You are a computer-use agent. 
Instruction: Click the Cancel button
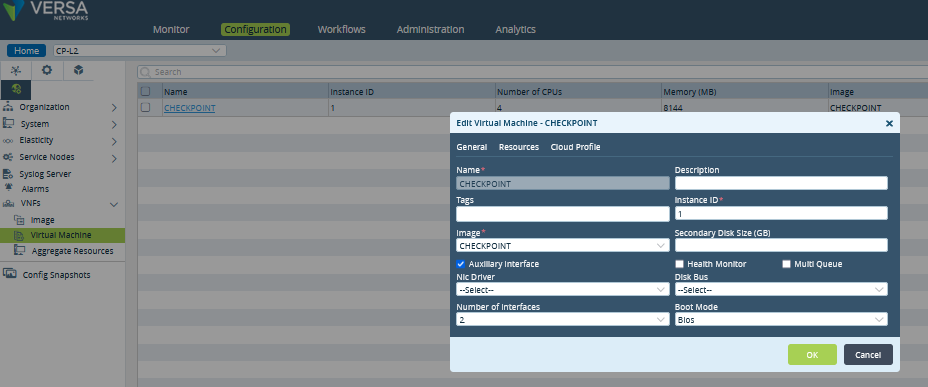point(868,354)
